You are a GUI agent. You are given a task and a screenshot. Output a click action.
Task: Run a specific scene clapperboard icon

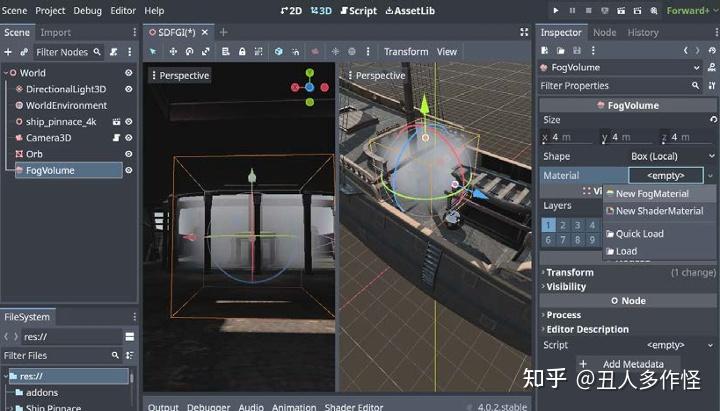[x=637, y=10]
